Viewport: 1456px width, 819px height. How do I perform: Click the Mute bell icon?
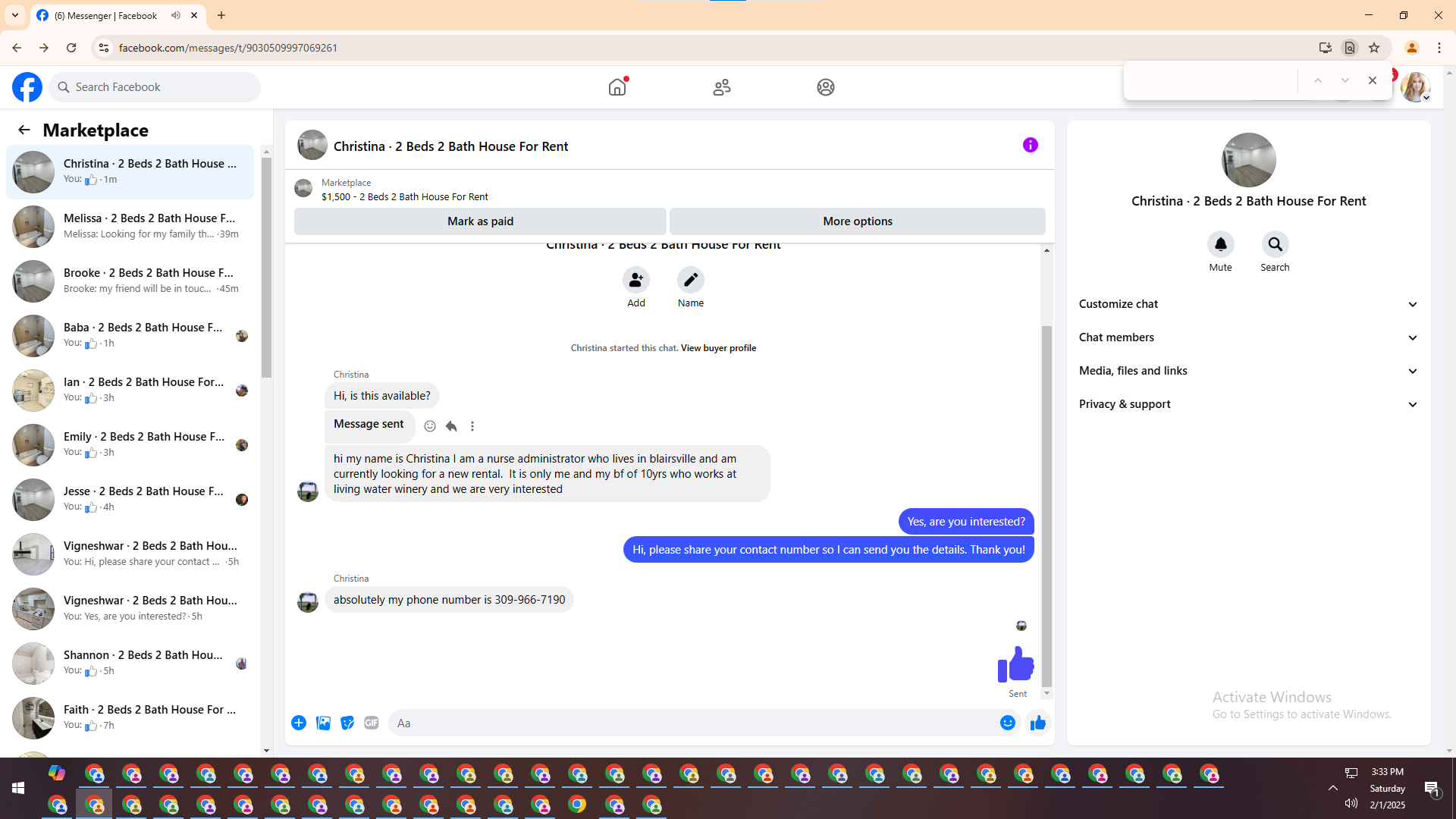pyautogui.click(x=1220, y=244)
